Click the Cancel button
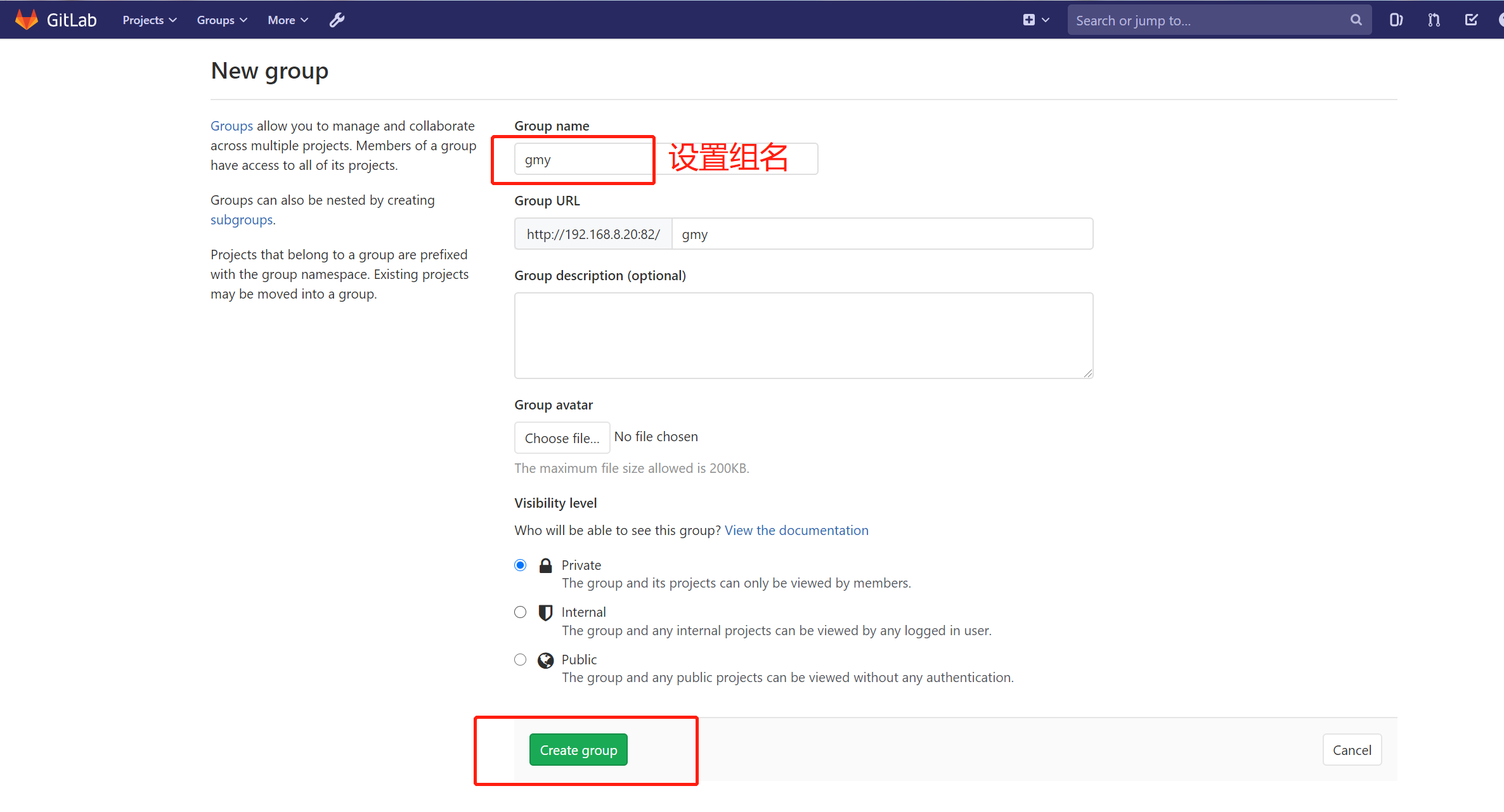The image size is (1504, 812). click(1352, 750)
